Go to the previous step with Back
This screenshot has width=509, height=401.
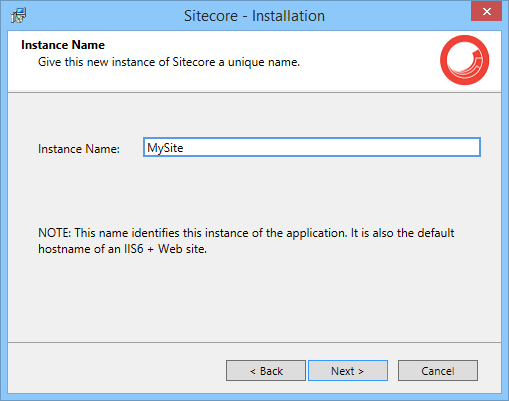click(x=266, y=370)
